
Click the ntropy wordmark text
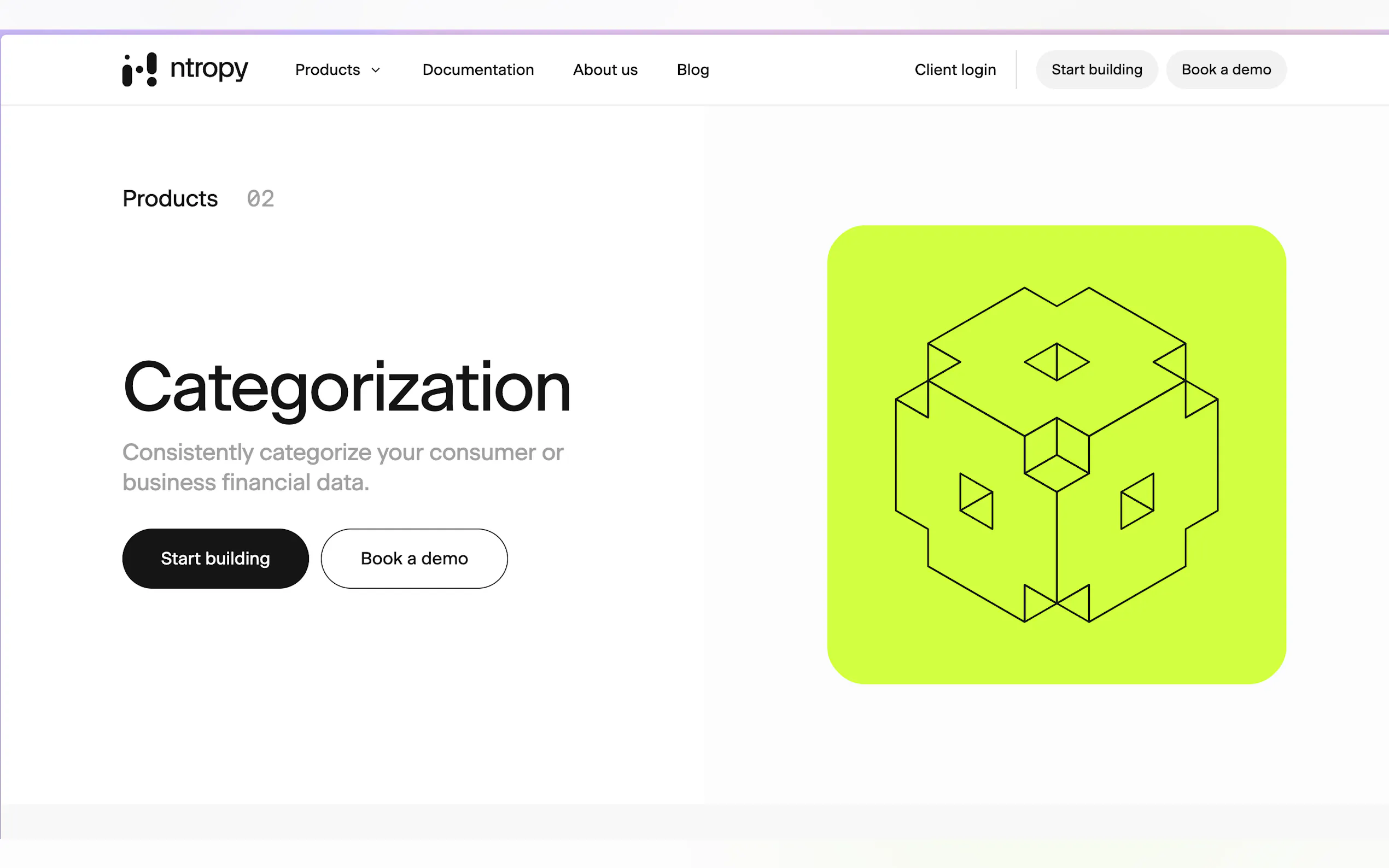point(209,69)
